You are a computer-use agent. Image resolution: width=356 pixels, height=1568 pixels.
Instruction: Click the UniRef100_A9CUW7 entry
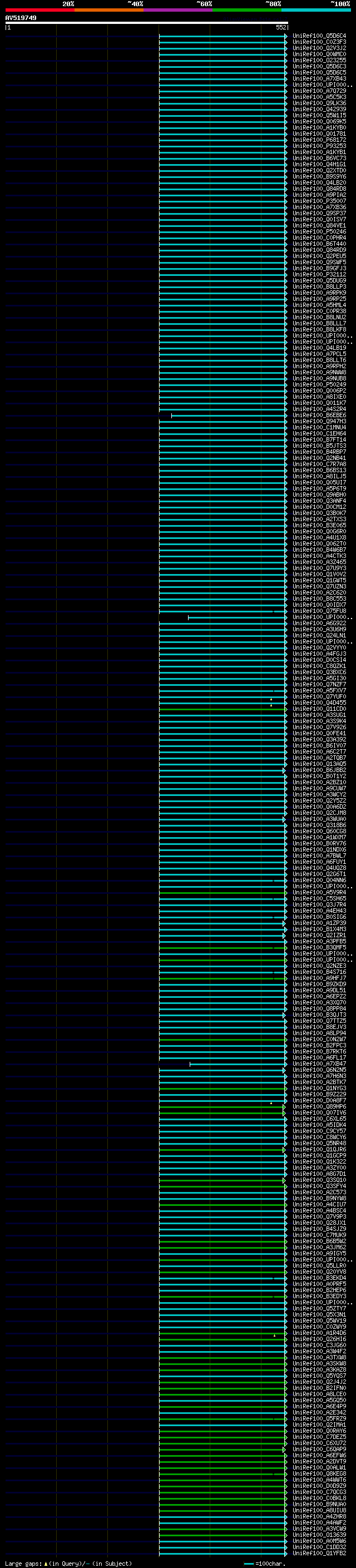click(319, 788)
